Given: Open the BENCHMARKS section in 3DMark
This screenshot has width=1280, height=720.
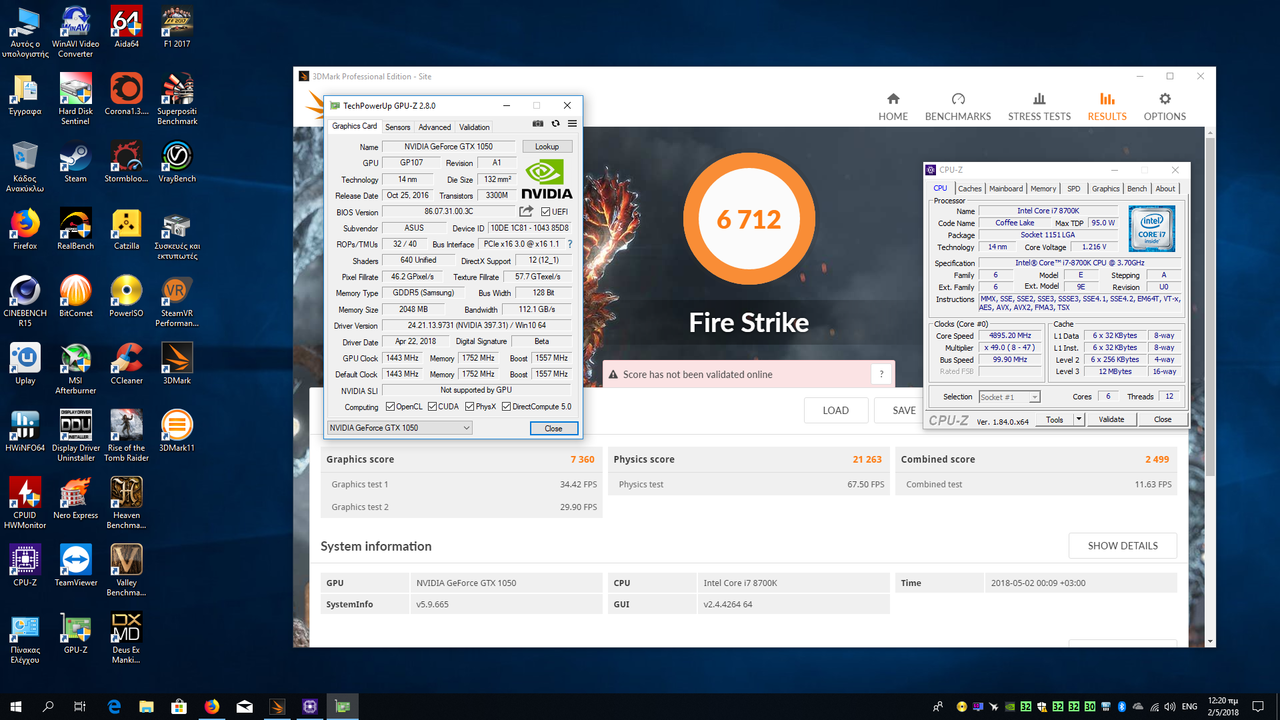Looking at the screenshot, I should [958, 107].
